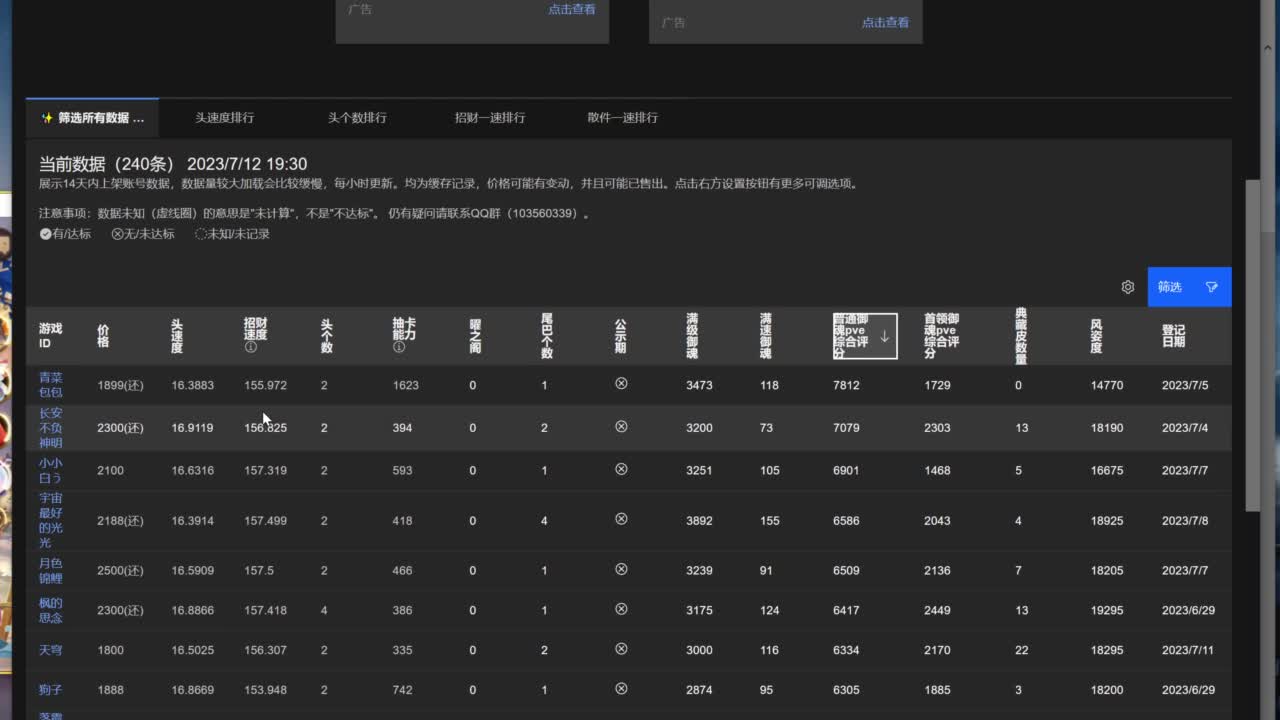Select the 当前数据（240条） heading text
The height and width of the screenshot is (720, 1280).
point(106,164)
